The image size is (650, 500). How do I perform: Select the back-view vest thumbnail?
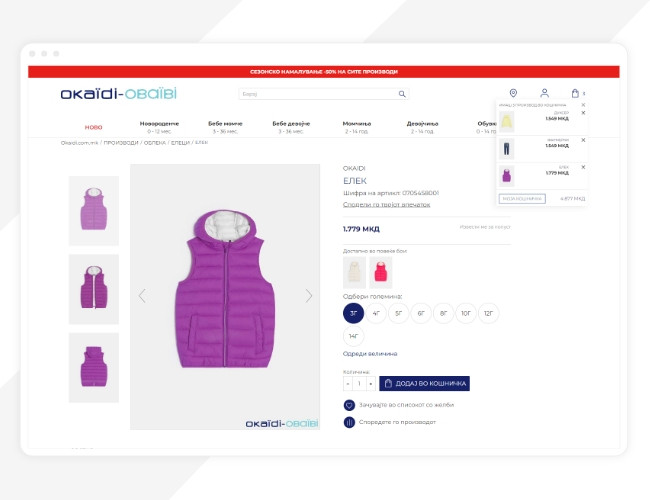point(94,367)
